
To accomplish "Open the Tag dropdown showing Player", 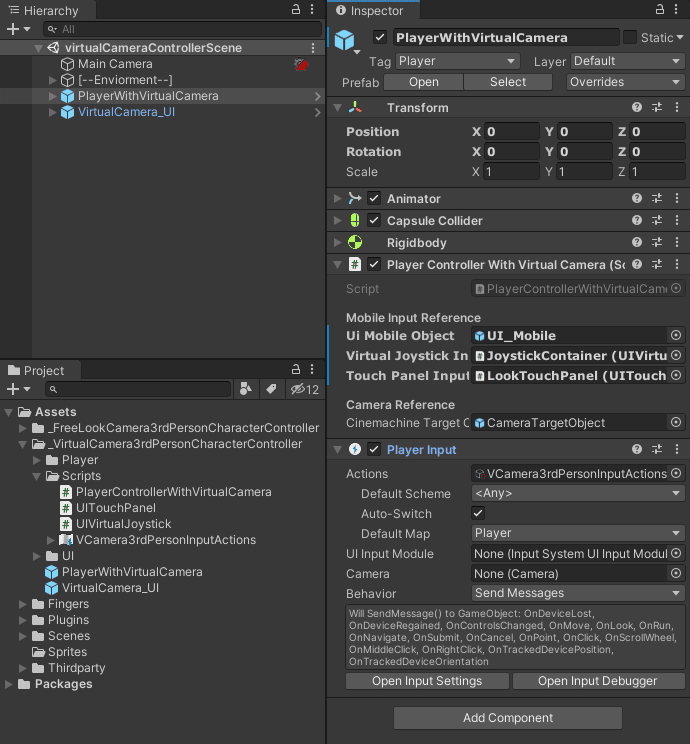I will tap(457, 61).
